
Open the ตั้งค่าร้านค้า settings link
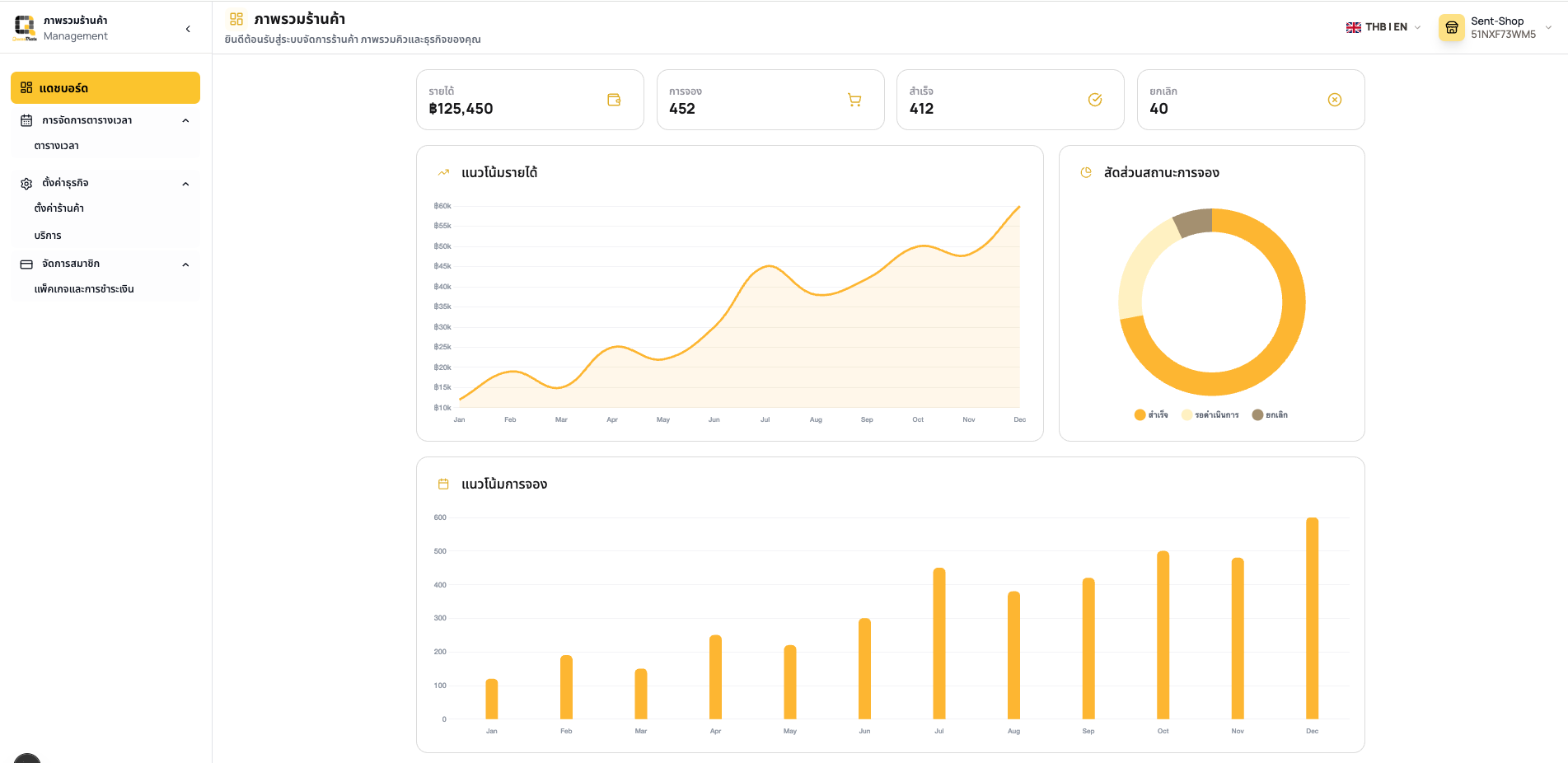point(59,208)
